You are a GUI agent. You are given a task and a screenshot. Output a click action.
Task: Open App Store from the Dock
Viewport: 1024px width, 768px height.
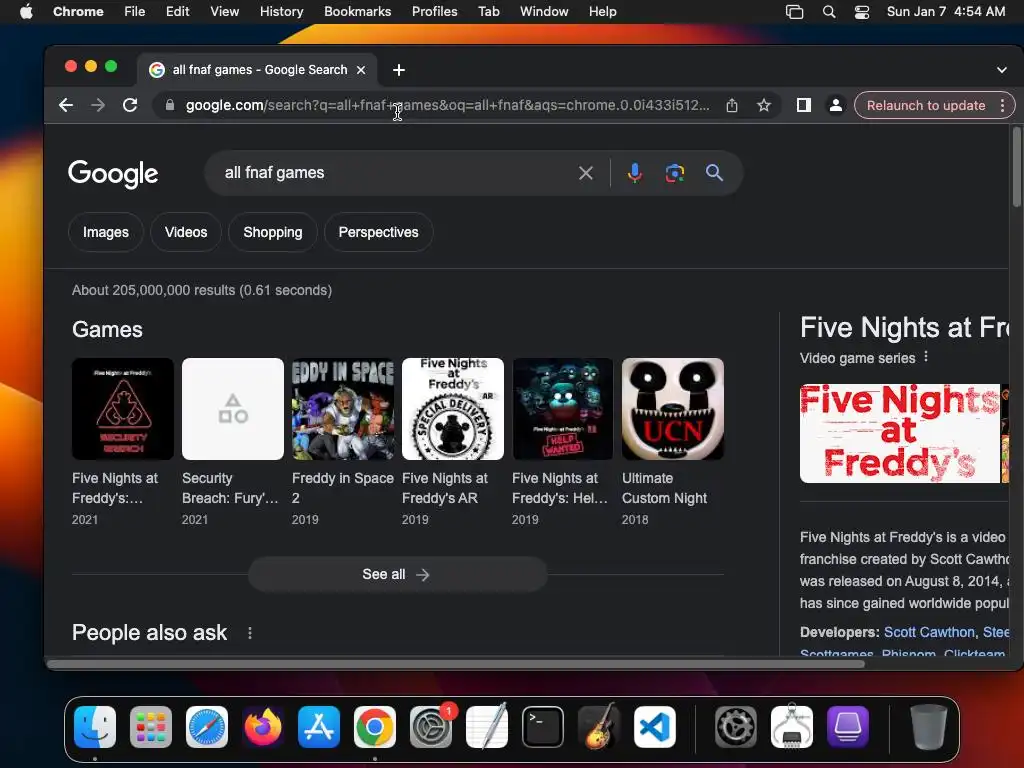319,727
